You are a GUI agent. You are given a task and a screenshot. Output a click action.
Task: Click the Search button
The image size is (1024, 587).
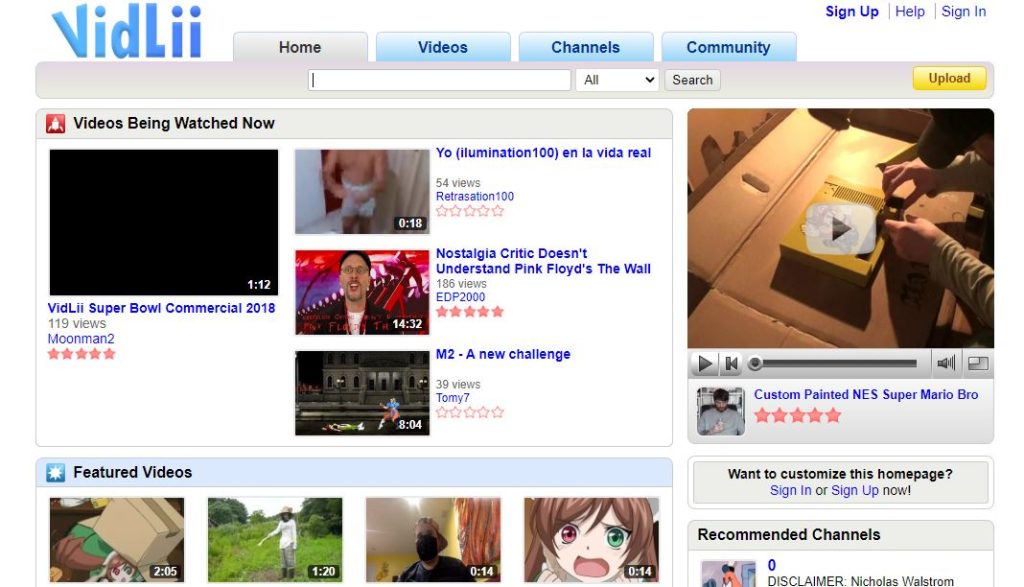[692, 80]
